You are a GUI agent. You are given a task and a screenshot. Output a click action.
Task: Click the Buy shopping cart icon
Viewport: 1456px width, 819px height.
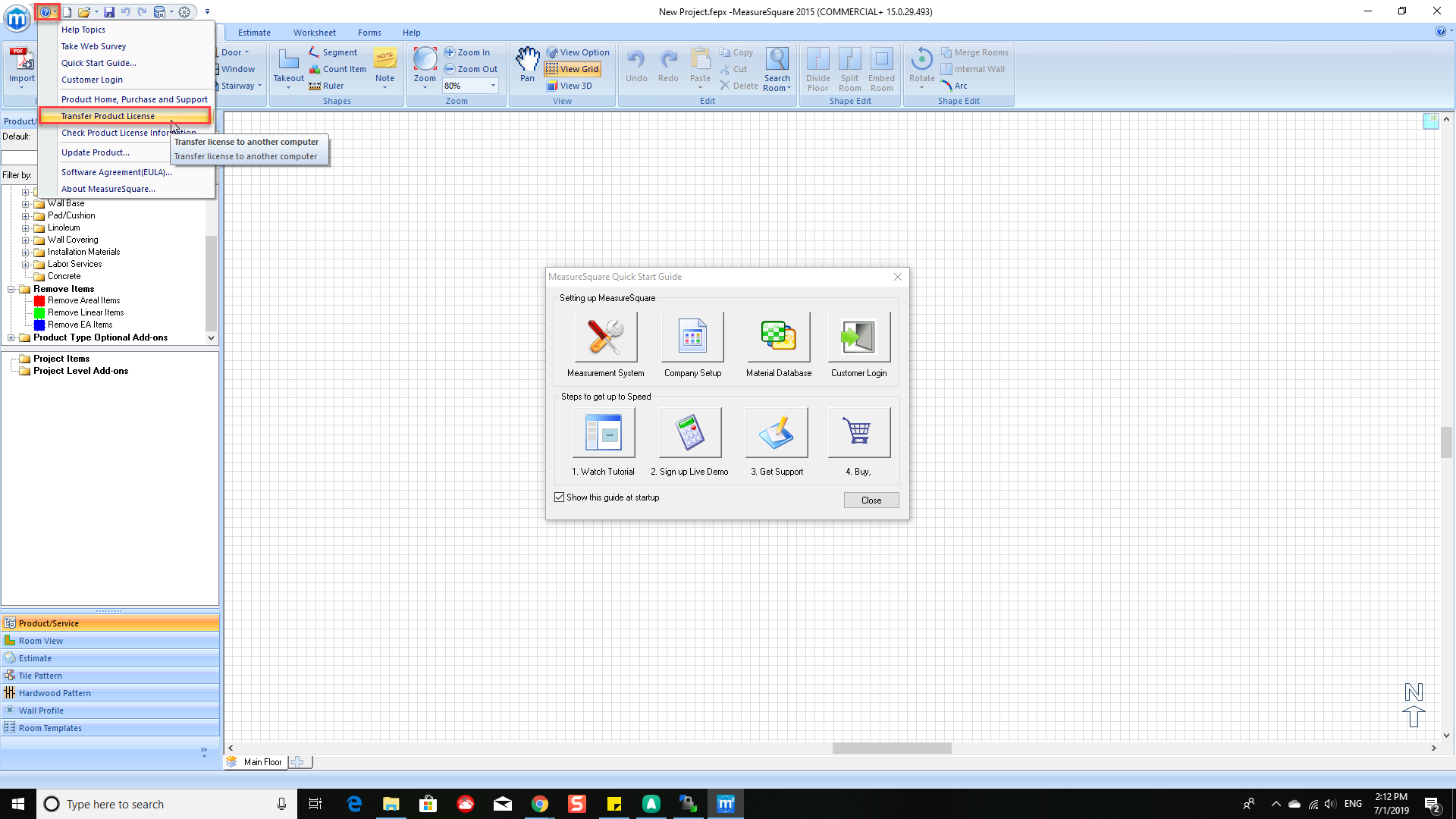point(858,433)
